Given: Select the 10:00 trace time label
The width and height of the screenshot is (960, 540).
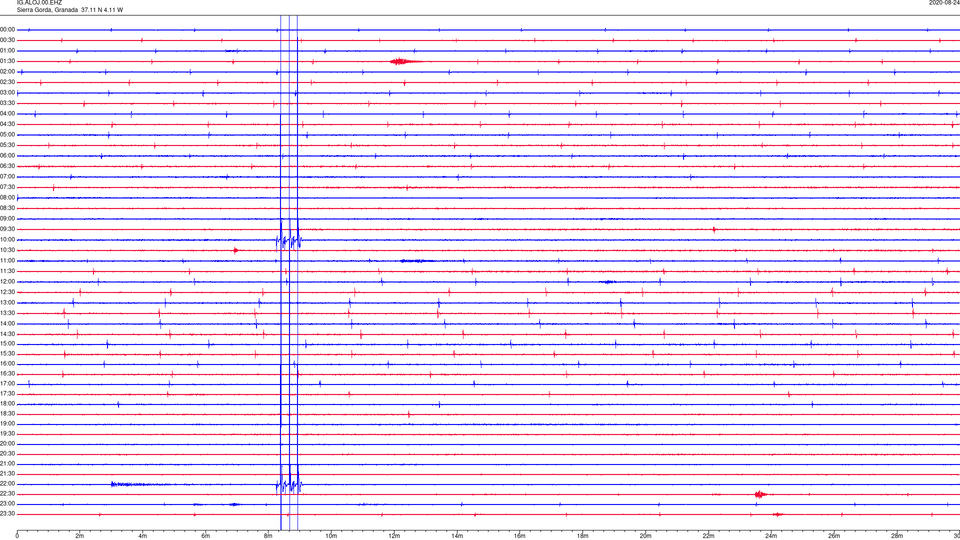Looking at the screenshot, I should click(7, 239).
